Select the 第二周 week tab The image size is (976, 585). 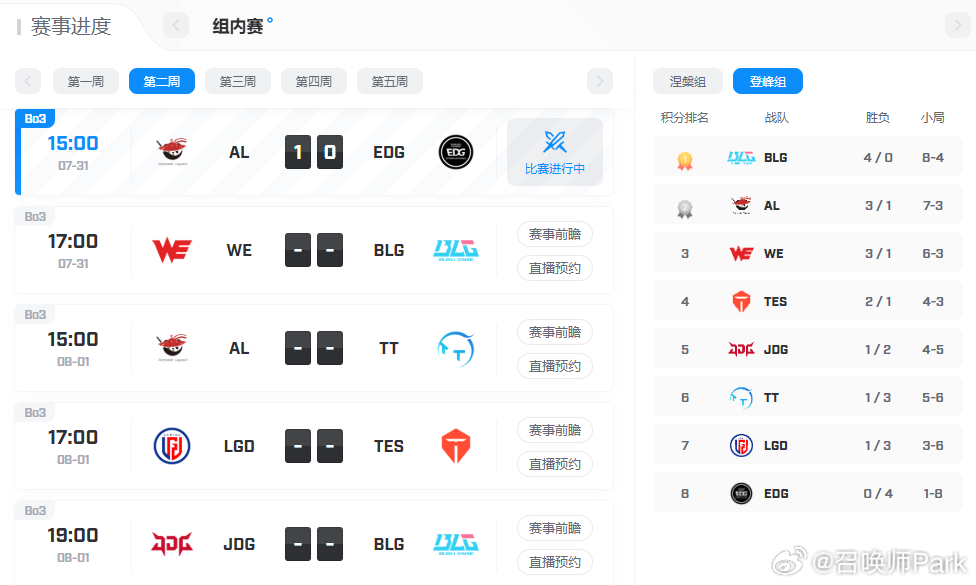click(162, 81)
